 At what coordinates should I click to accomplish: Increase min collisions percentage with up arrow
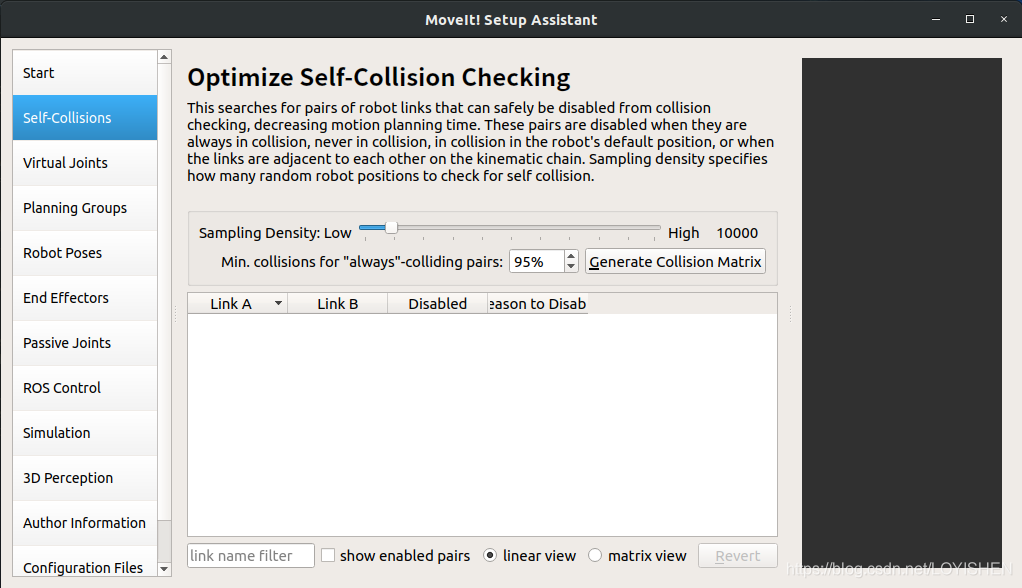(571, 256)
